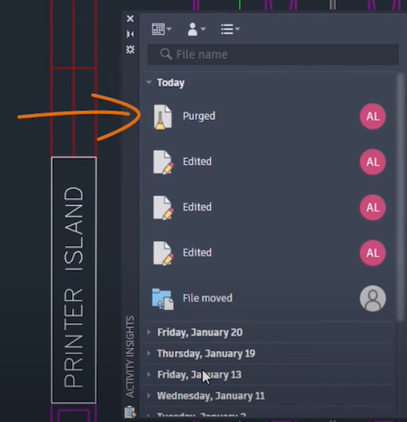
Task: Select the third Edited activity icon
Action: tap(163, 254)
